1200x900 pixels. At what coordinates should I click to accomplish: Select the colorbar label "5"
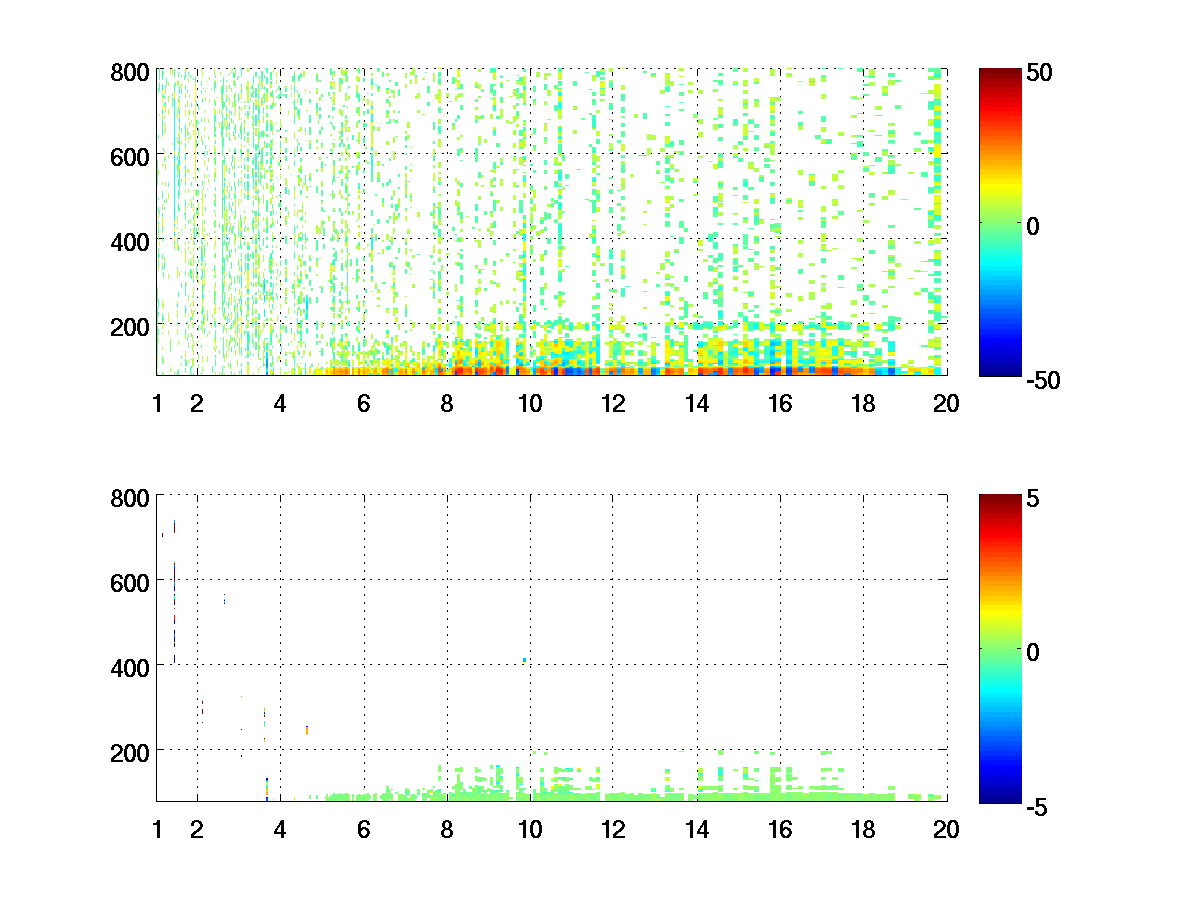[x=1033, y=497]
